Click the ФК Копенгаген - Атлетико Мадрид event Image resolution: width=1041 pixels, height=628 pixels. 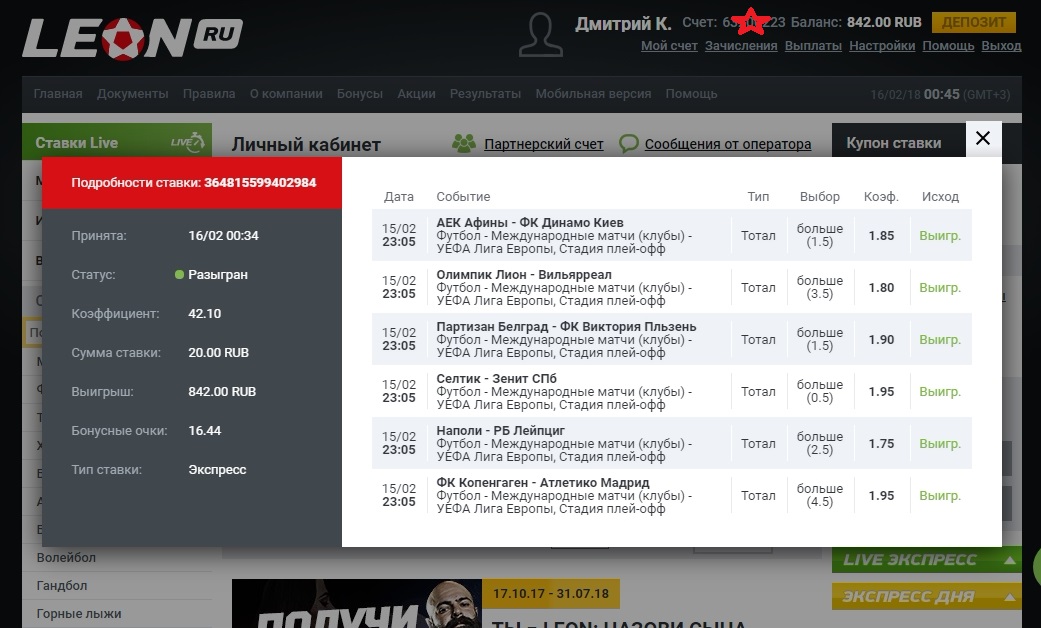[543, 483]
